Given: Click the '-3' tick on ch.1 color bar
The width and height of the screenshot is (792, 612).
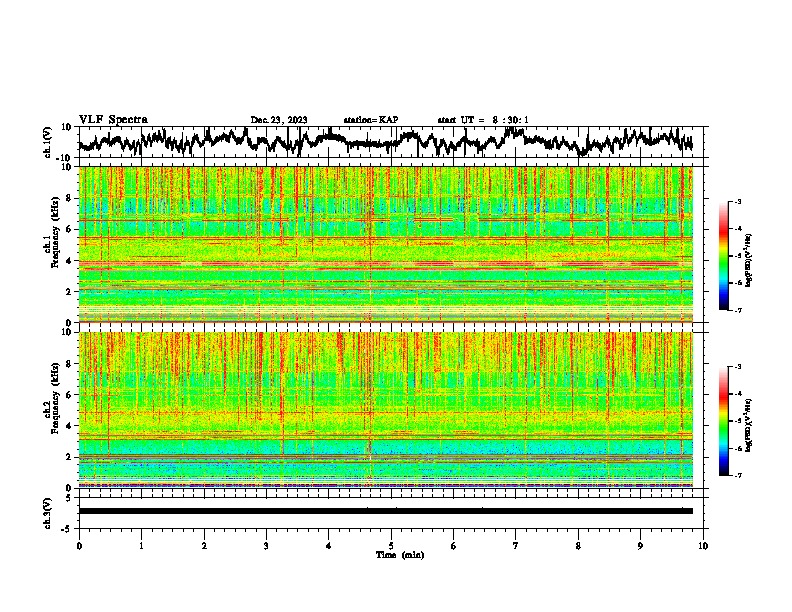Looking at the screenshot, I should click(x=737, y=201).
